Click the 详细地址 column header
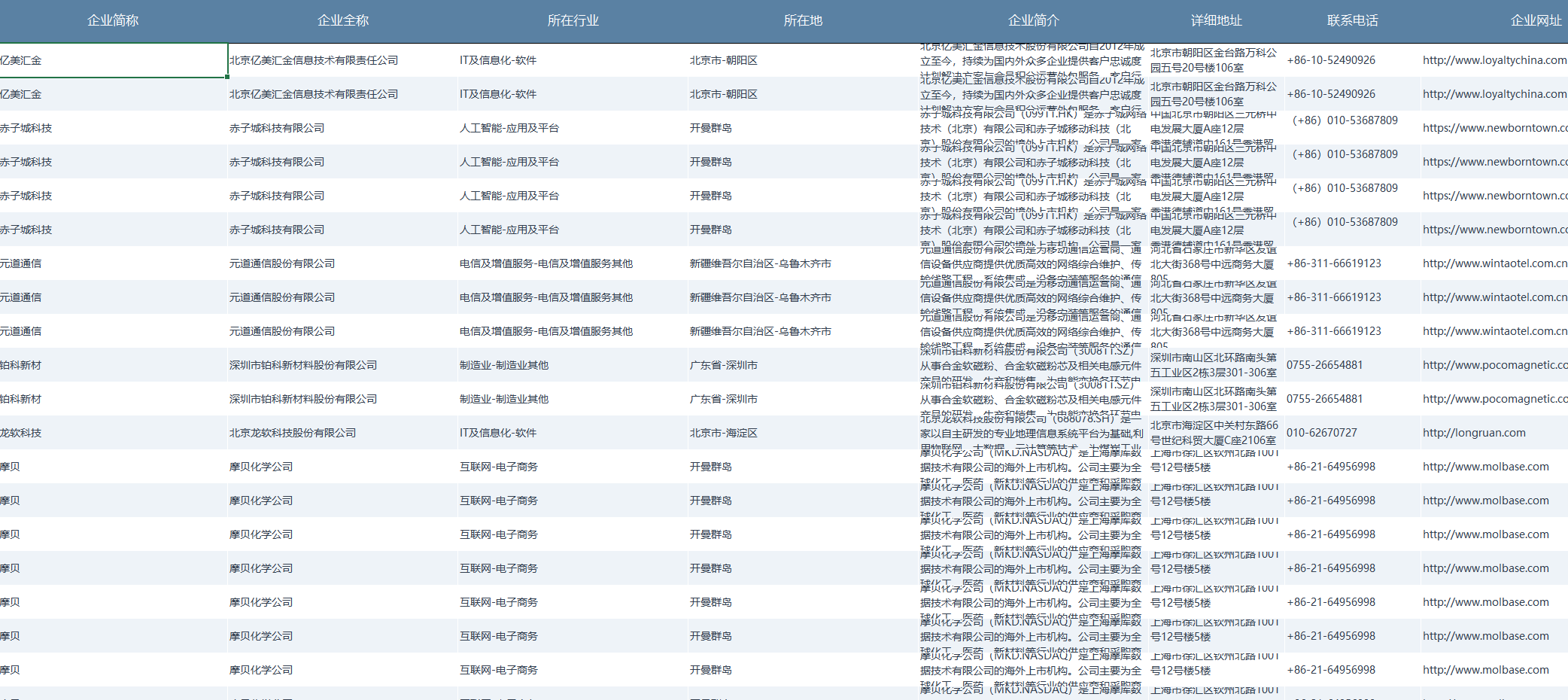The image size is (1568, 700). click(x=1216, y=20)
